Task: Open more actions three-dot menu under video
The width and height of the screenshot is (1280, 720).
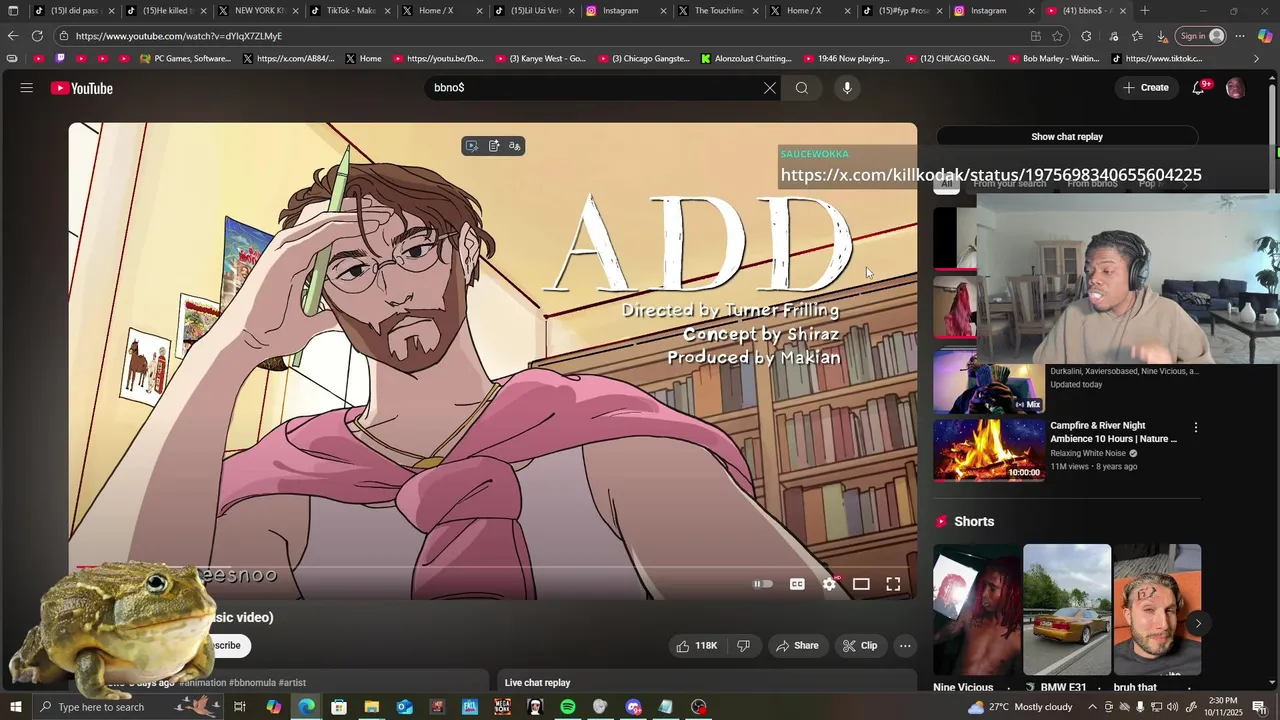Action: [x=905, y=646]
